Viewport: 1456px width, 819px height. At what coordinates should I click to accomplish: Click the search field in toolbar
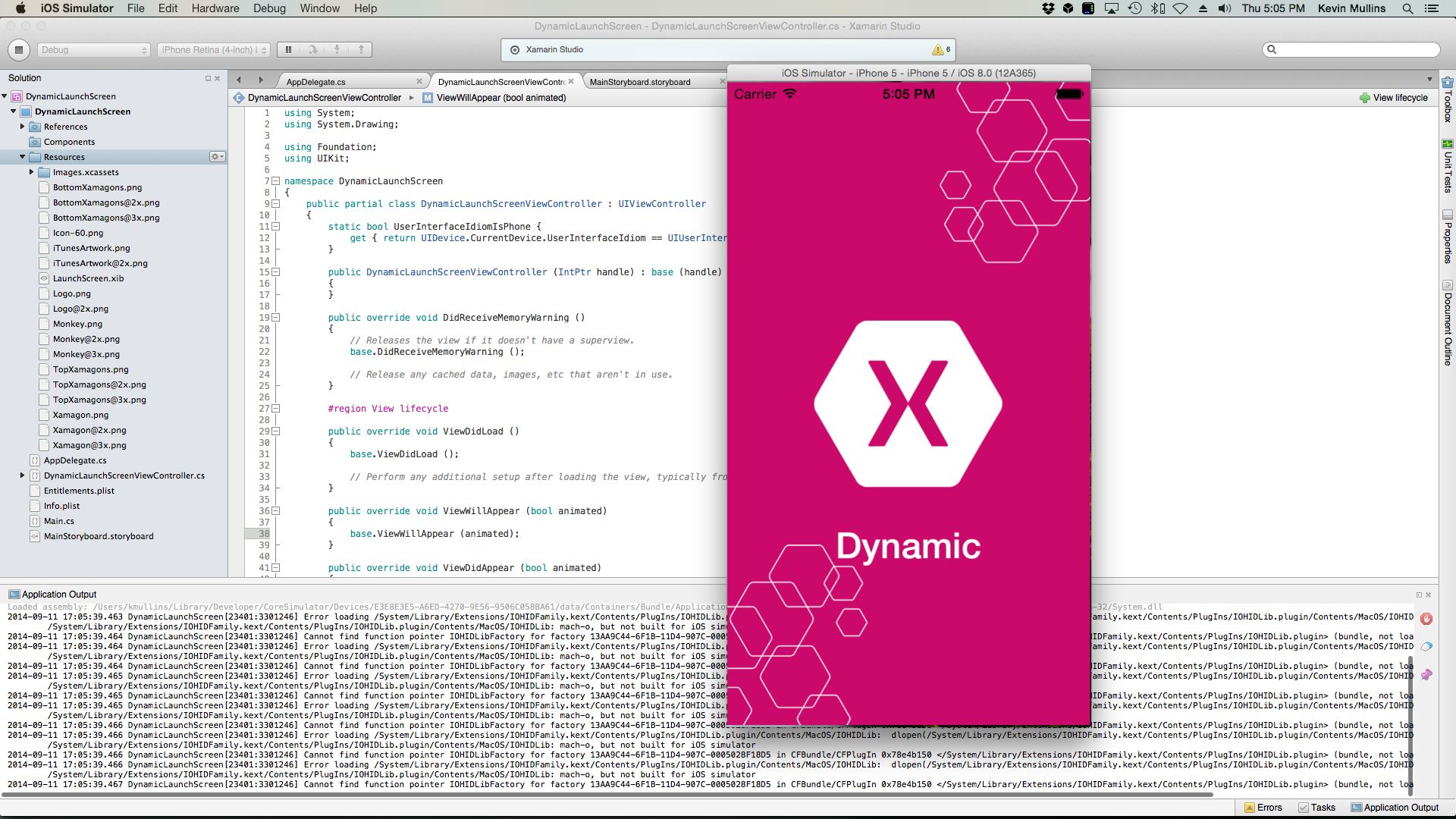1351,50
